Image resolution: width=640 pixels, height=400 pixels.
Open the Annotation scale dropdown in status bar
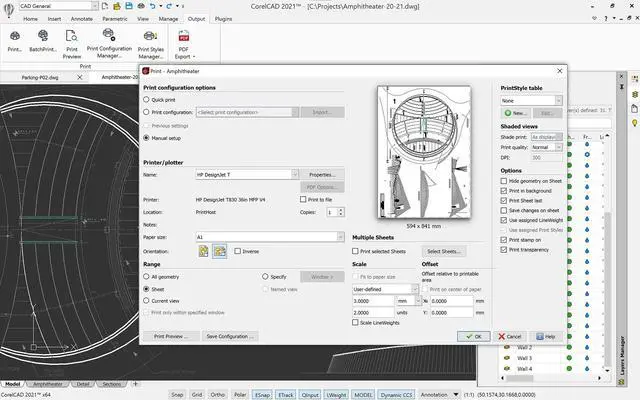(456, 395)
